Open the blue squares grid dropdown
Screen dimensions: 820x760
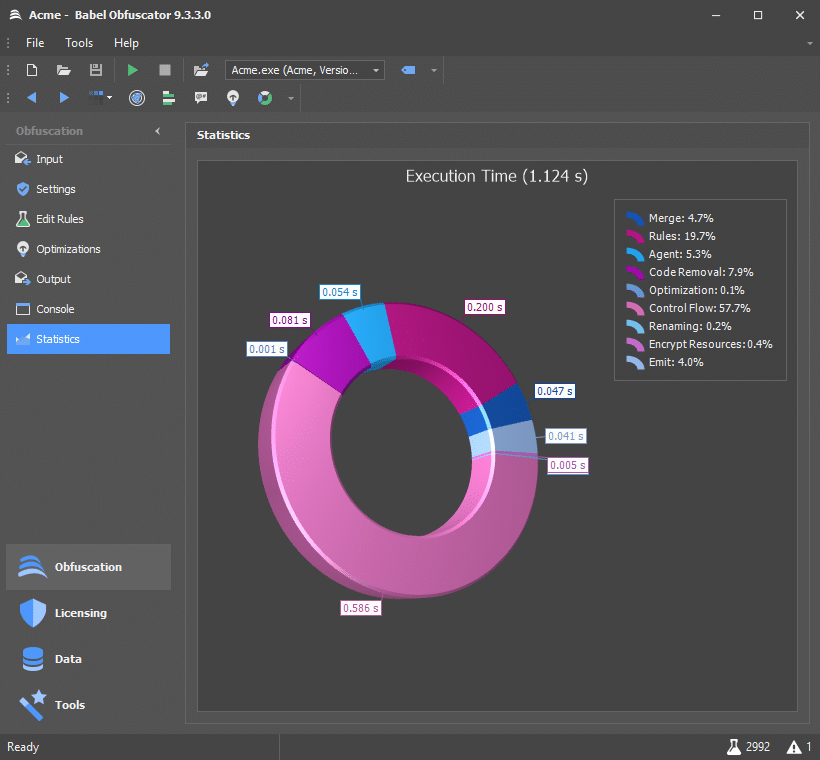[x=100, y=97]
